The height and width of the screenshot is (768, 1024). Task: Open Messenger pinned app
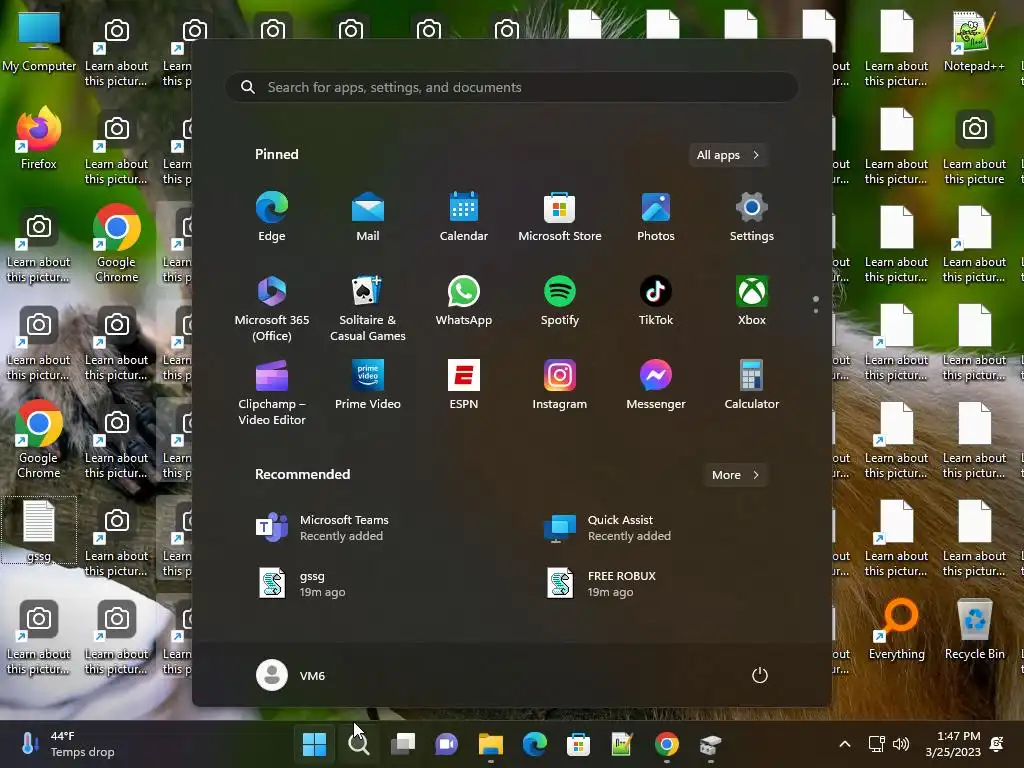coord(656,385)
